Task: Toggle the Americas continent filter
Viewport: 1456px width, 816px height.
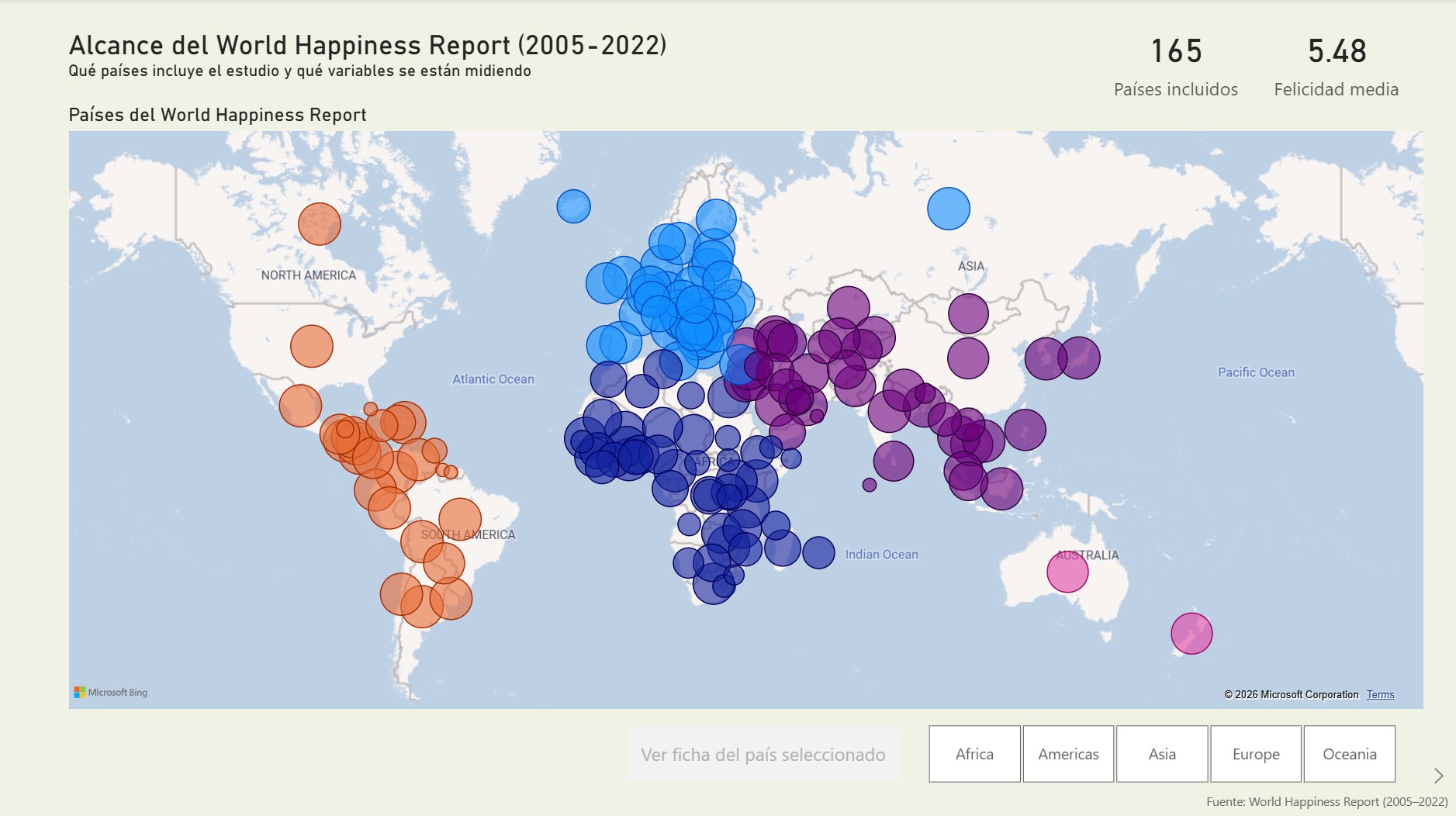Action: pos(1068,753)
